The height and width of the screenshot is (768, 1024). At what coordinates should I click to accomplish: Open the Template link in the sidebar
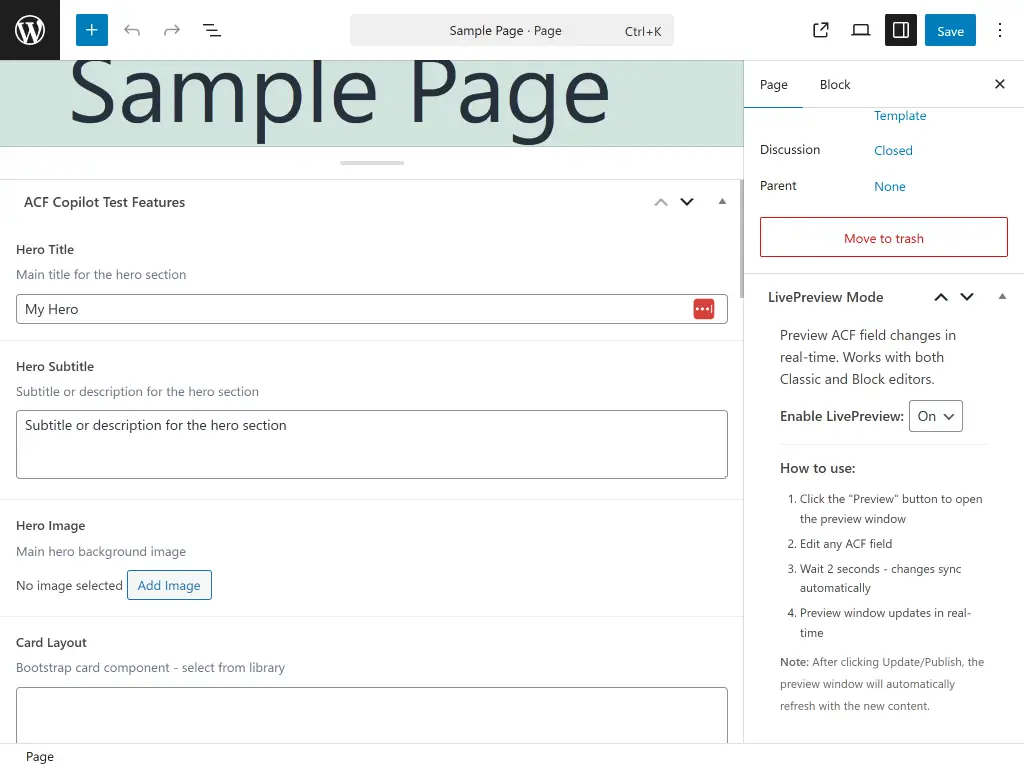pyautogui.click(x=899, y=115)
